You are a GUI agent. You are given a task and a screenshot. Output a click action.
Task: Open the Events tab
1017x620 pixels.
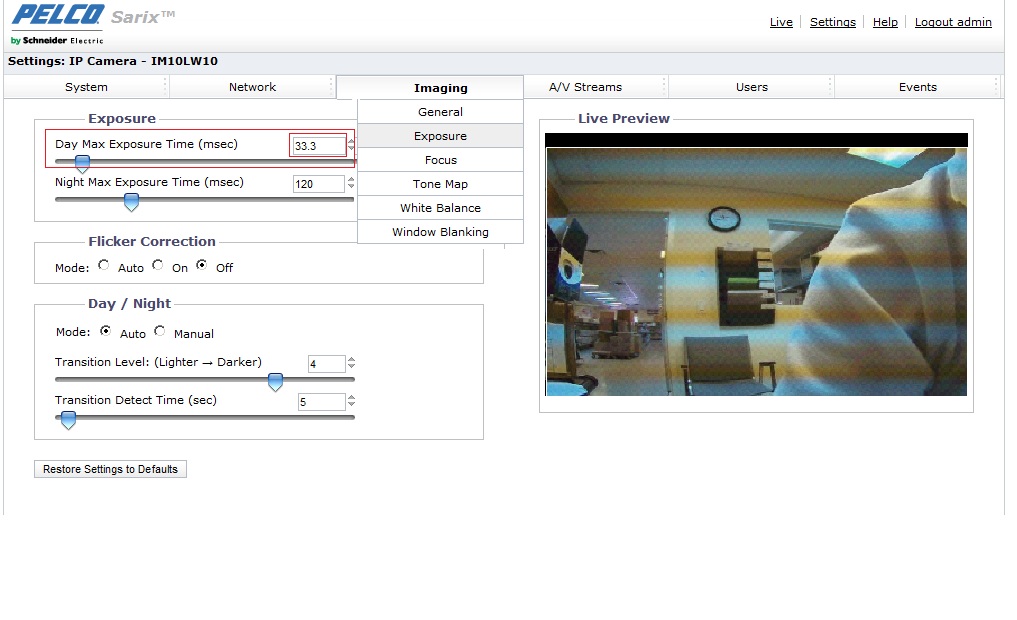(916, 87)
